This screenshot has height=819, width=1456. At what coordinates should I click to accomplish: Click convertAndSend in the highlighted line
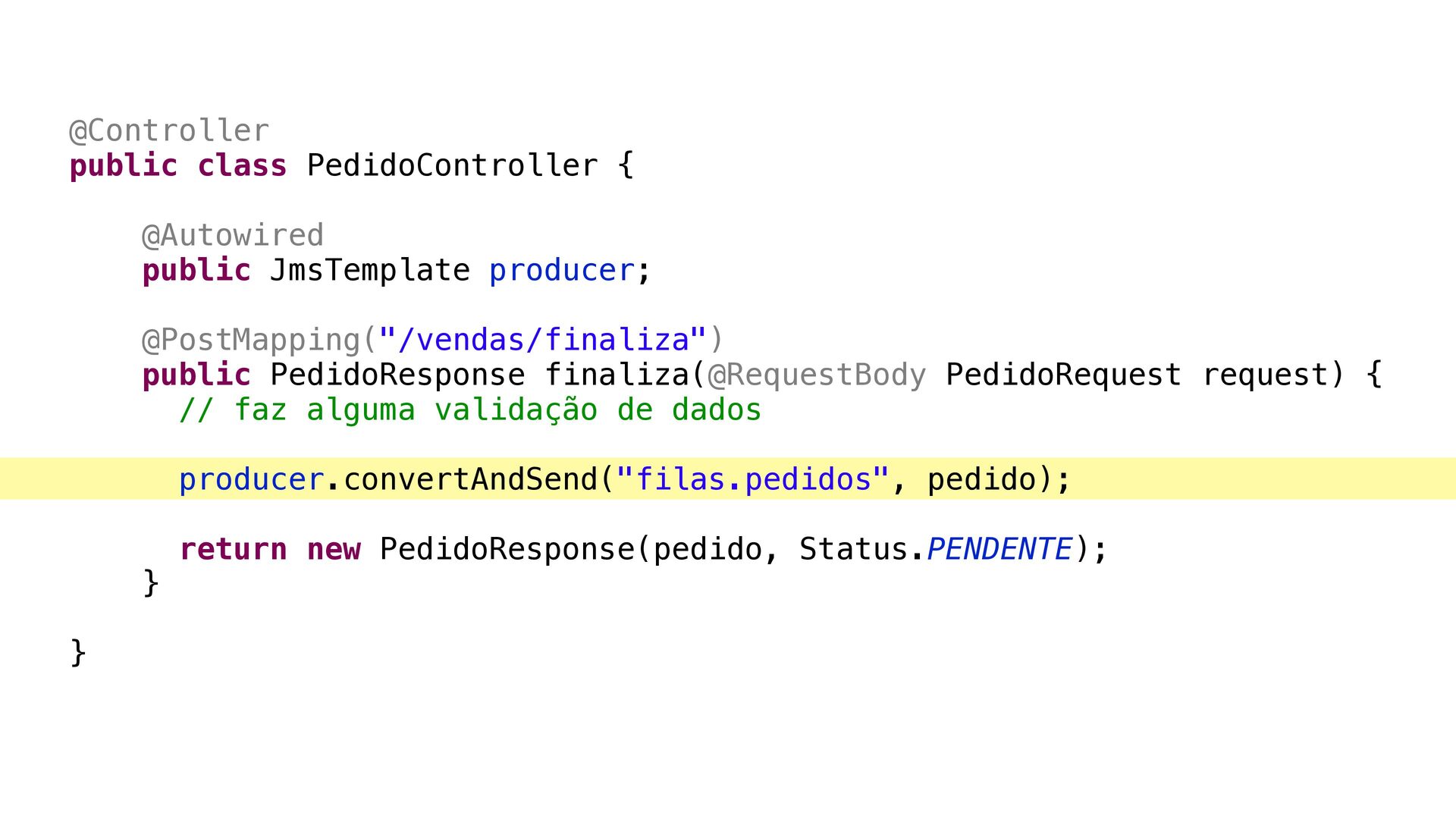470,479
